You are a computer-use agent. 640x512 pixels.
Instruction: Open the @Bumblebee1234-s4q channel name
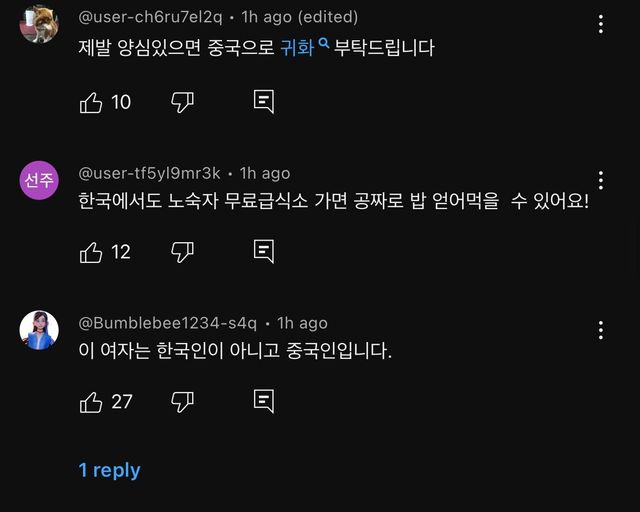coord(167,323)
